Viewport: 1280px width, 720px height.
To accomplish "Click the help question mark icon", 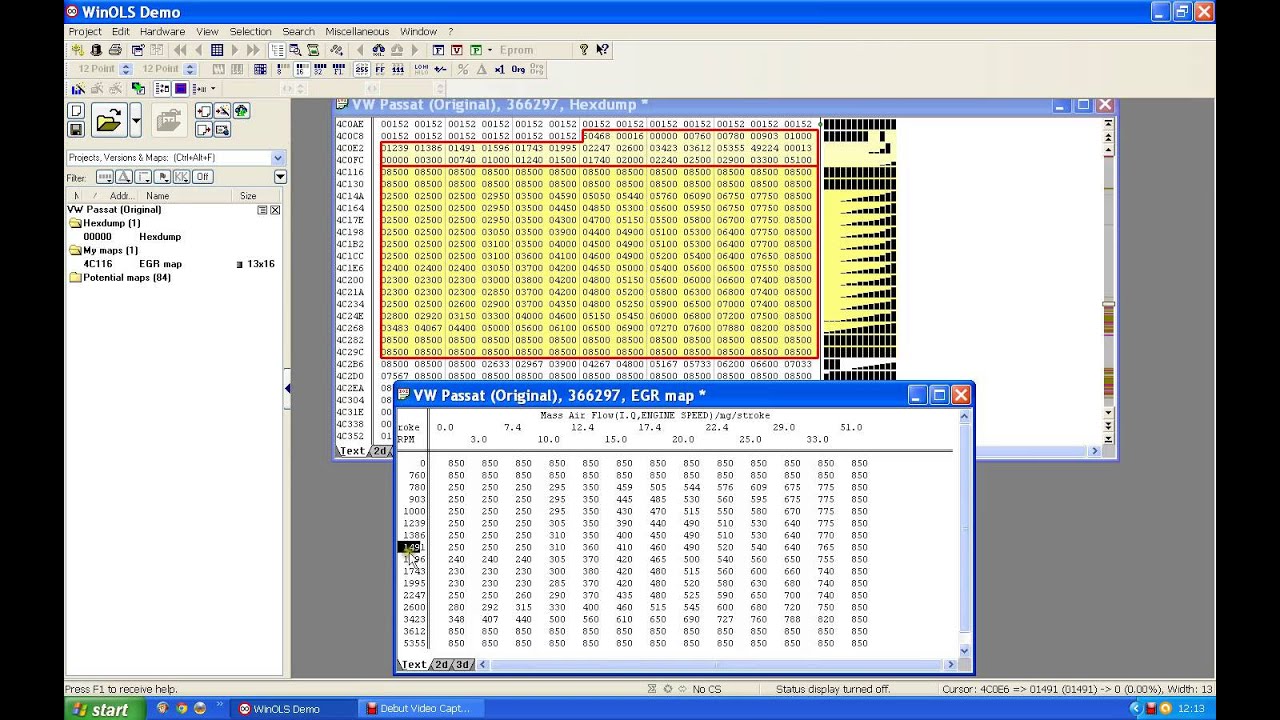I will [x=584, y=49].
